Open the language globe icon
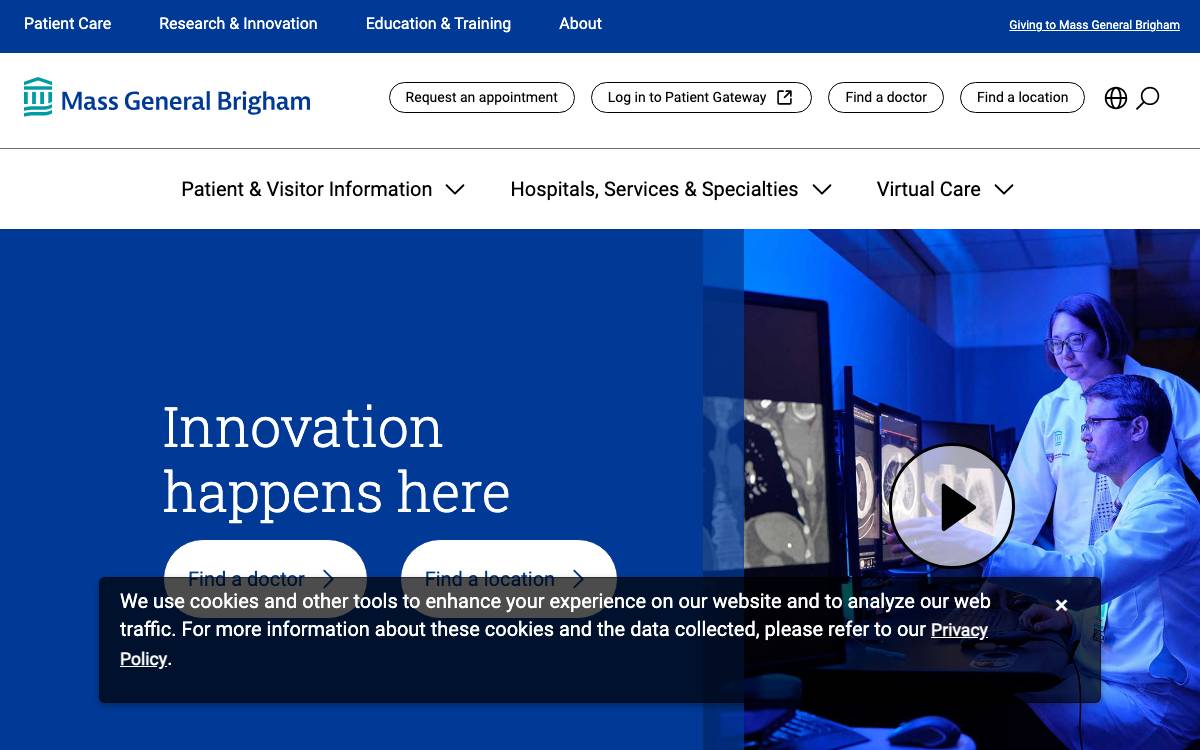 (x=1116, y=97)
